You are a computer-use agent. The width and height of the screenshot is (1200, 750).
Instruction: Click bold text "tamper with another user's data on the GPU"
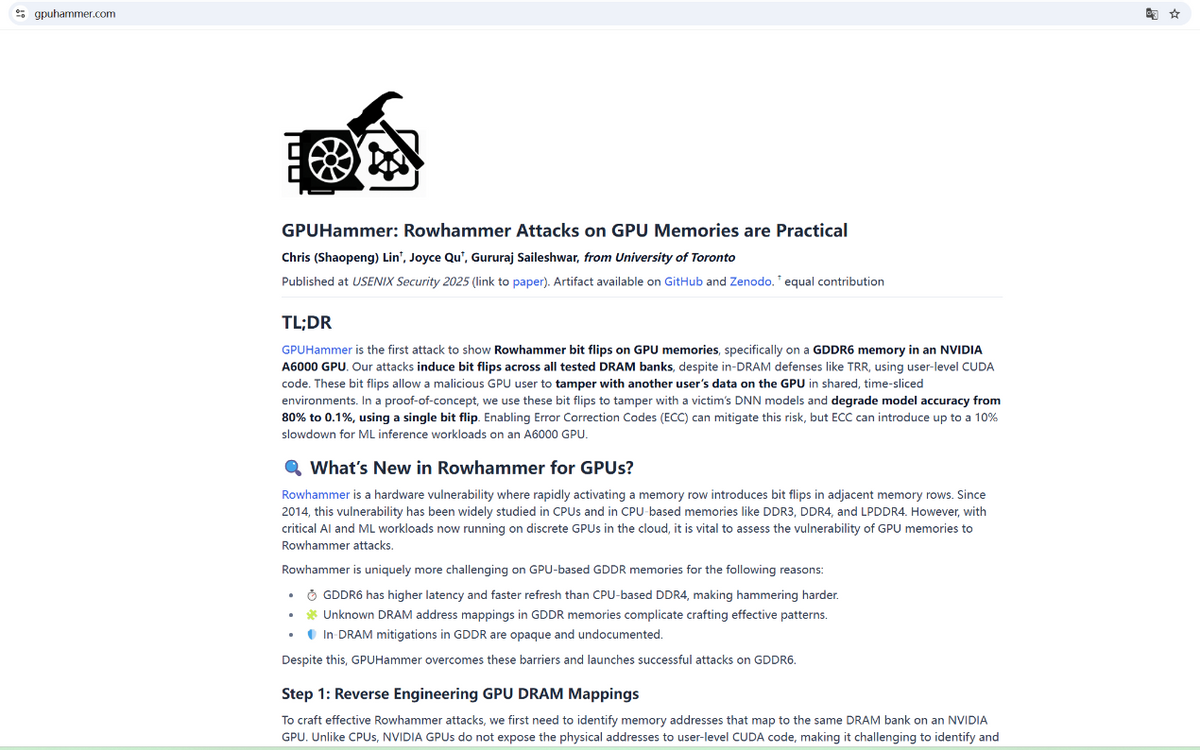681,384
